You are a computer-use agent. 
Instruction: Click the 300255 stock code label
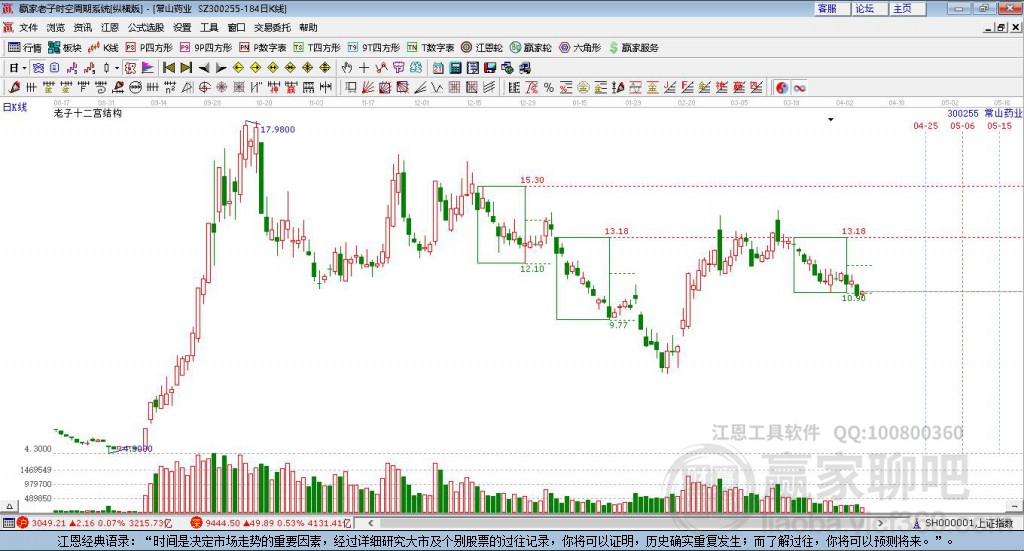click(963, 114)
